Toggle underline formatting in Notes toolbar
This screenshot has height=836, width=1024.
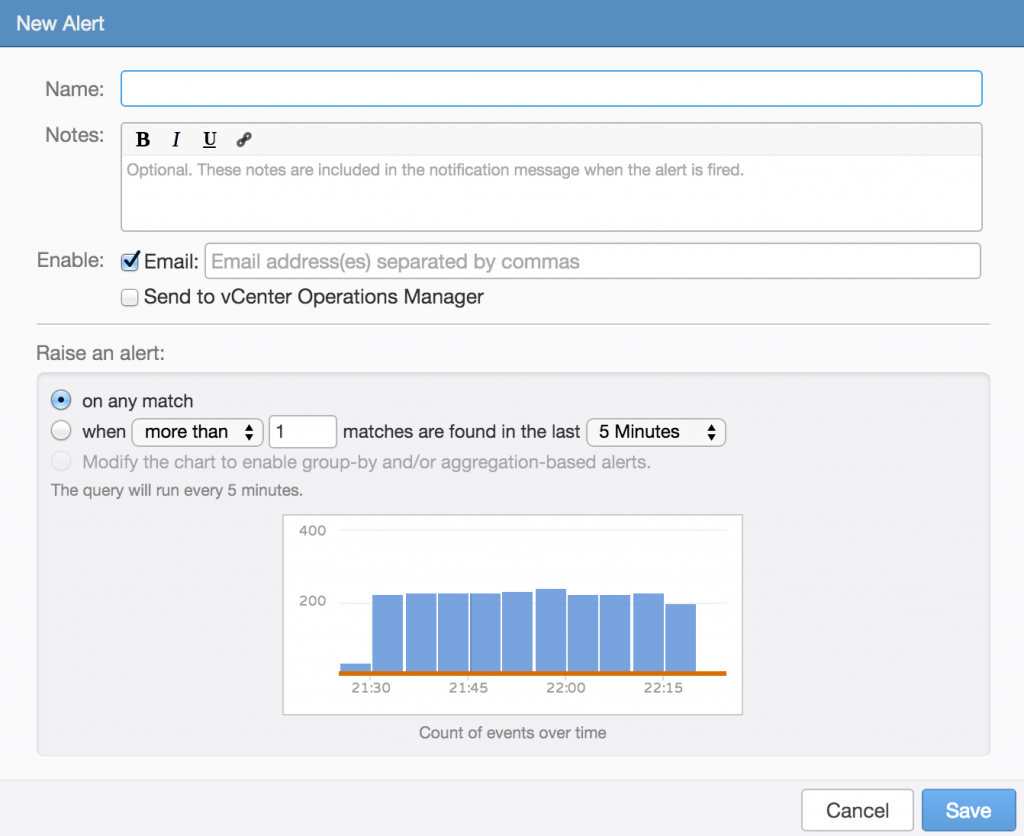[210, 139]
